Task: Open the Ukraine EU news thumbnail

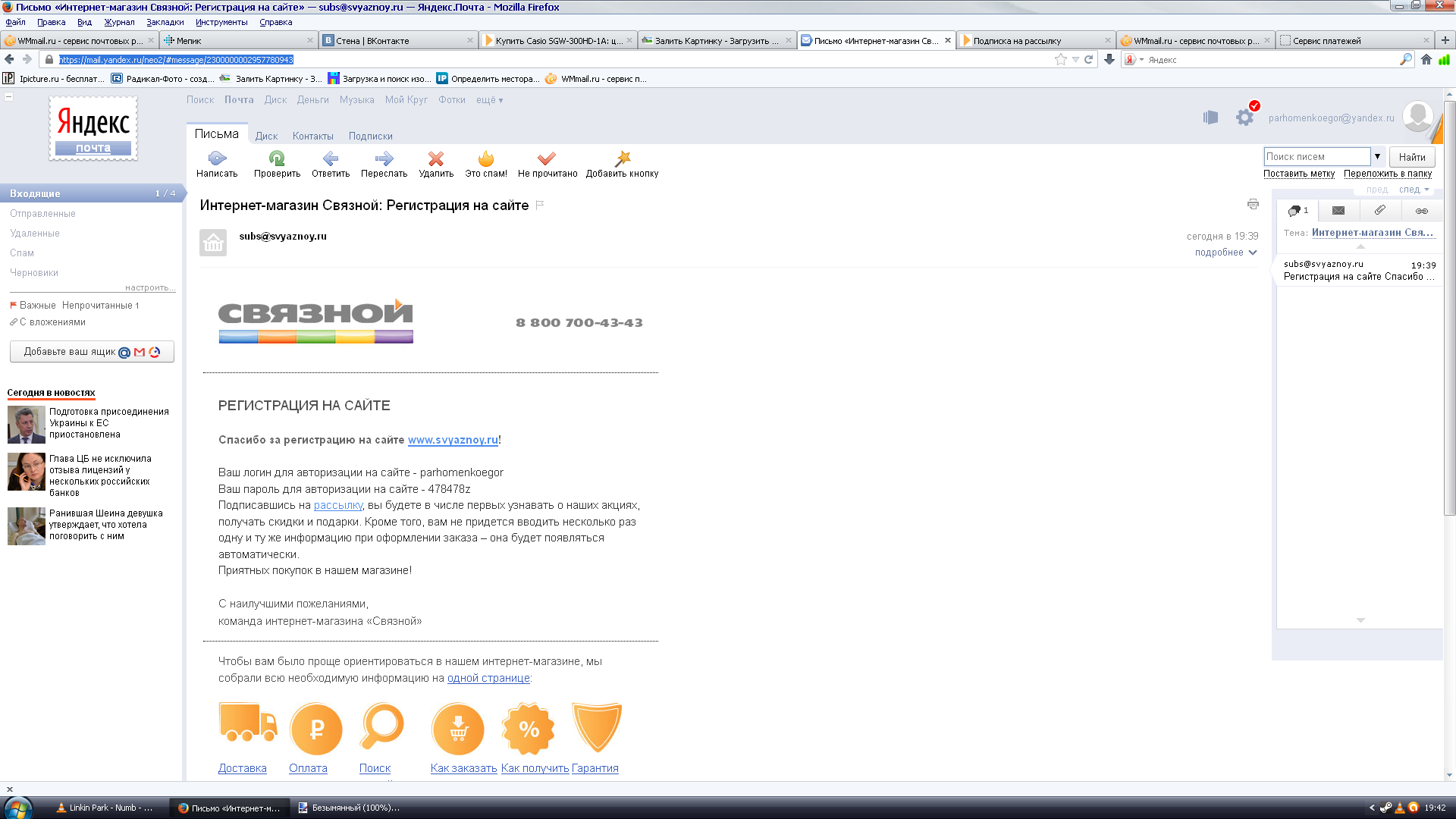Action: (x=27, y=425)
